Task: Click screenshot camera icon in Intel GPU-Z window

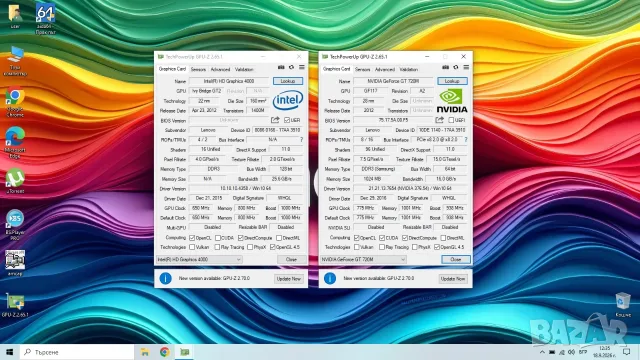Action: (x=281, y=67)
